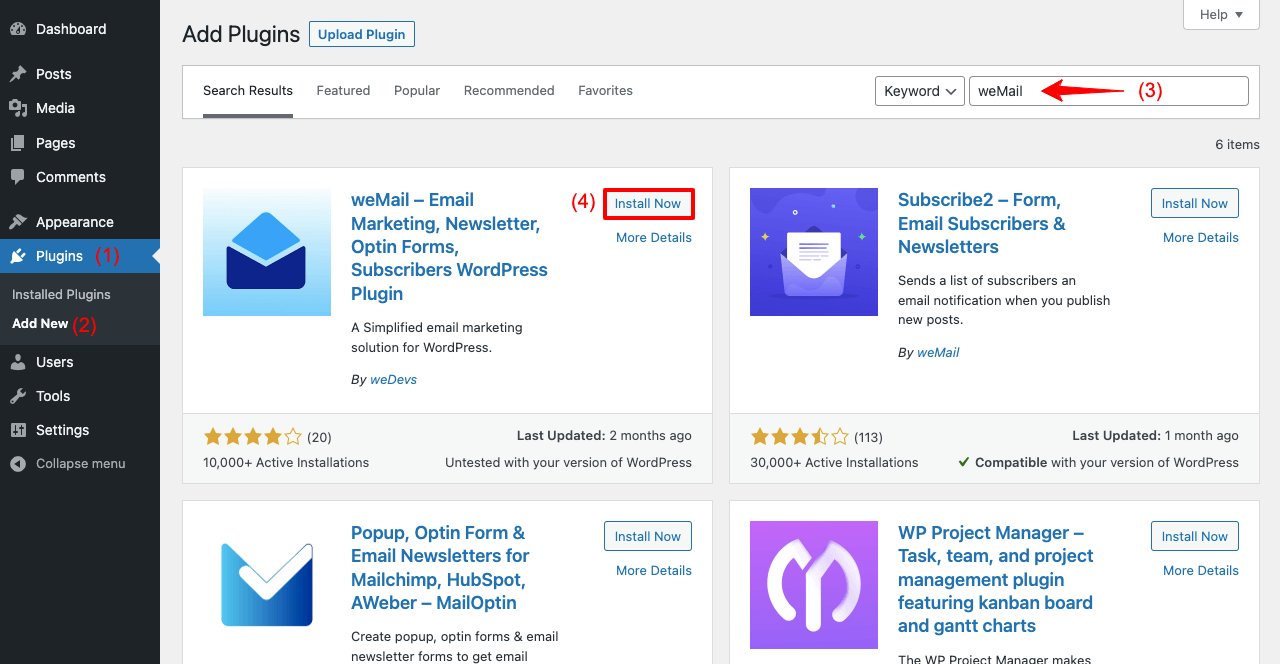The width and height of the screenshot is (1280, 664).
Task: Click the weMail plugin envelope thumbnail
Action: [x=267, y=252]
